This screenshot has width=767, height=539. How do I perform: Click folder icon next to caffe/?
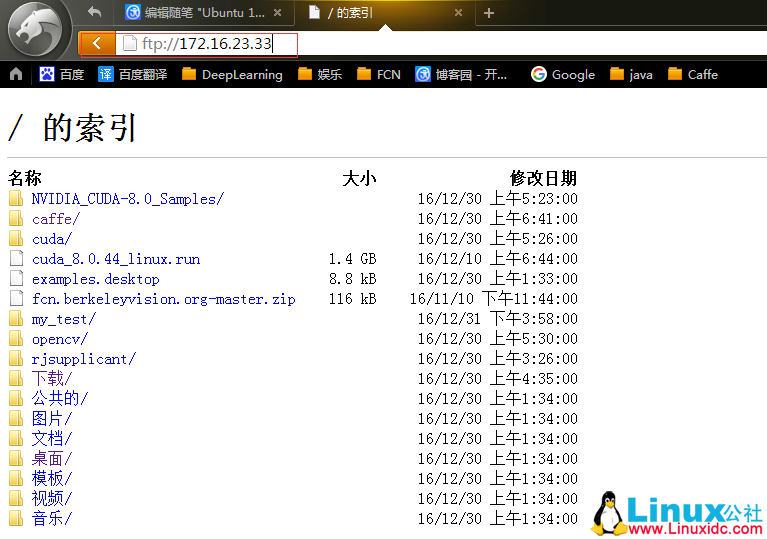pyautogui.click(x=16, y=218)
